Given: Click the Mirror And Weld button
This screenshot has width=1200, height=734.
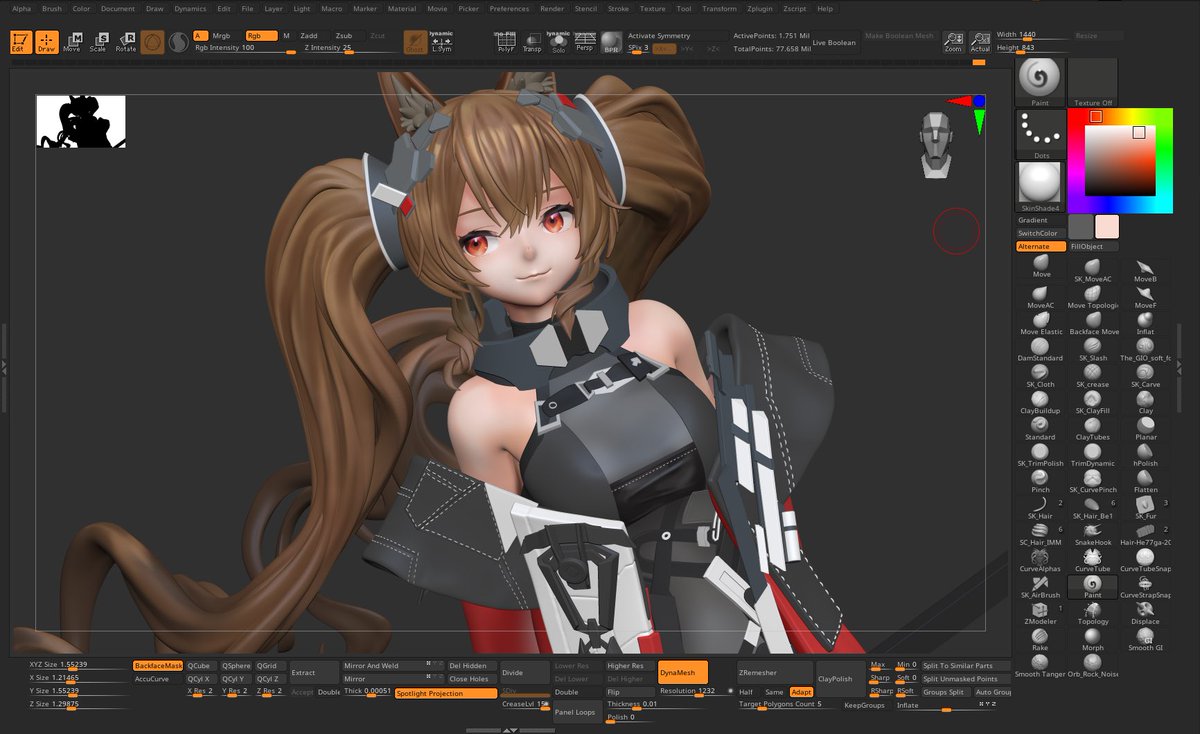Looking at the screenshot, I should click(393, 665).
